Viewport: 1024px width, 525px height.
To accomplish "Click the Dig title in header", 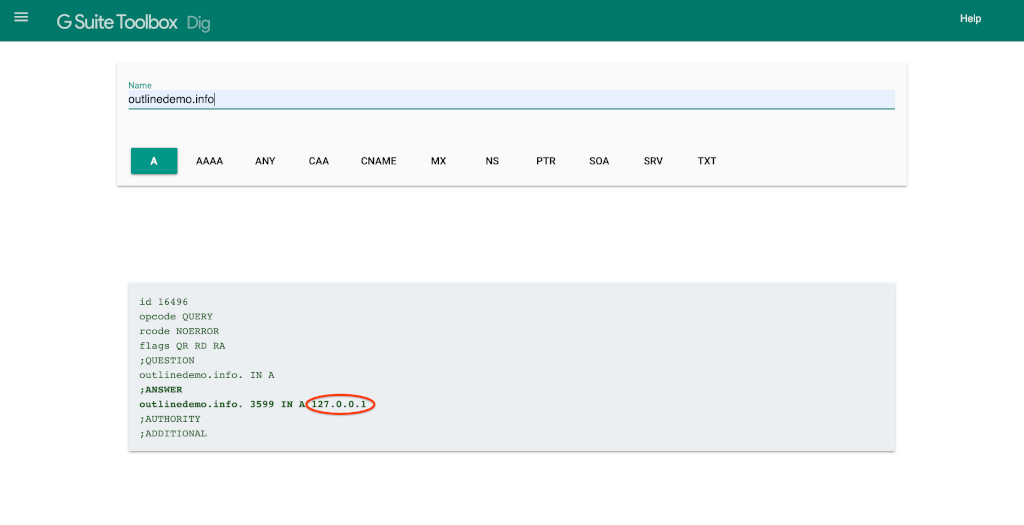I will pos(198,22).
